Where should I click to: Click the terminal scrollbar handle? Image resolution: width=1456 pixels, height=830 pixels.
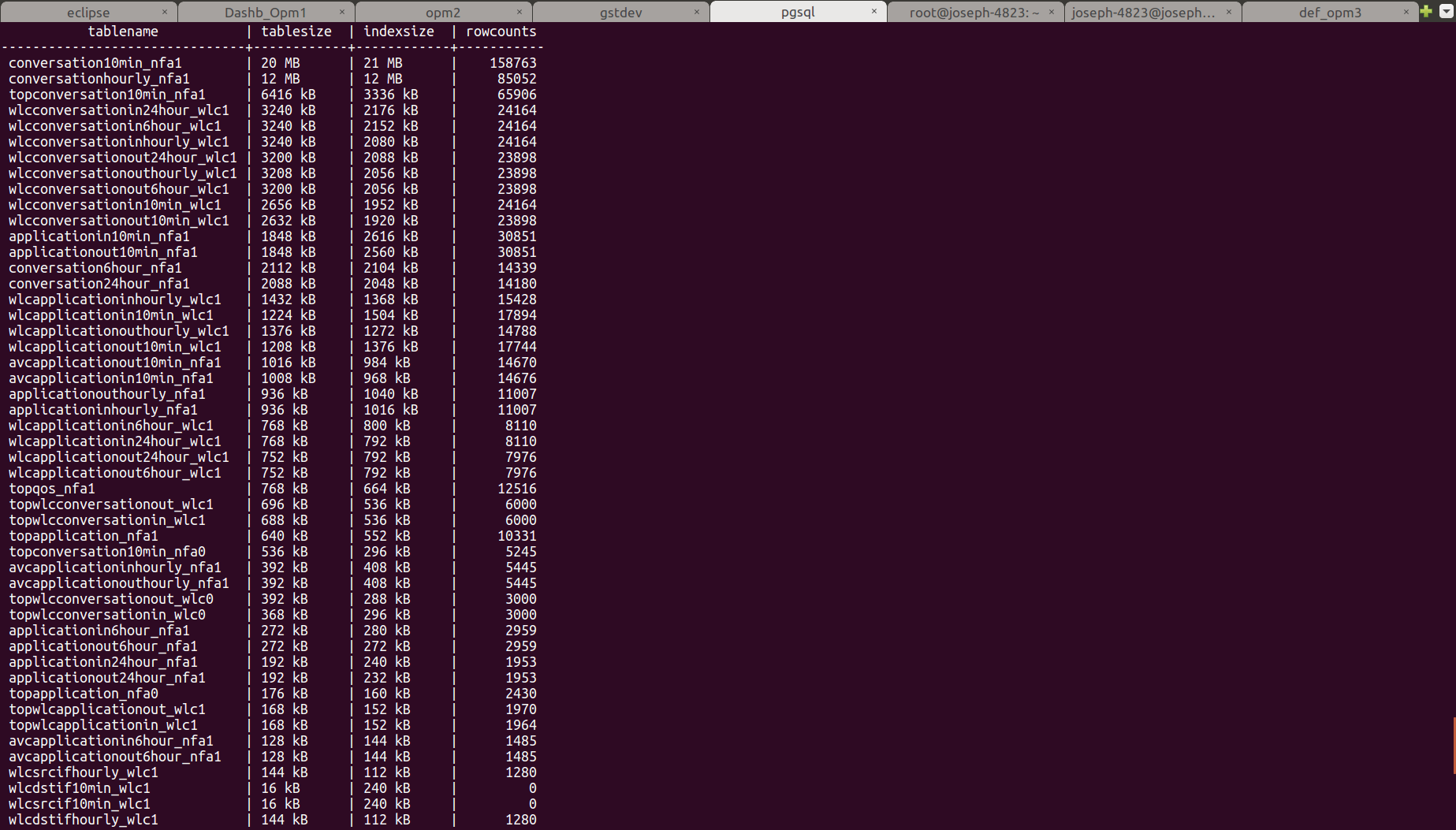pos(1454,746)
